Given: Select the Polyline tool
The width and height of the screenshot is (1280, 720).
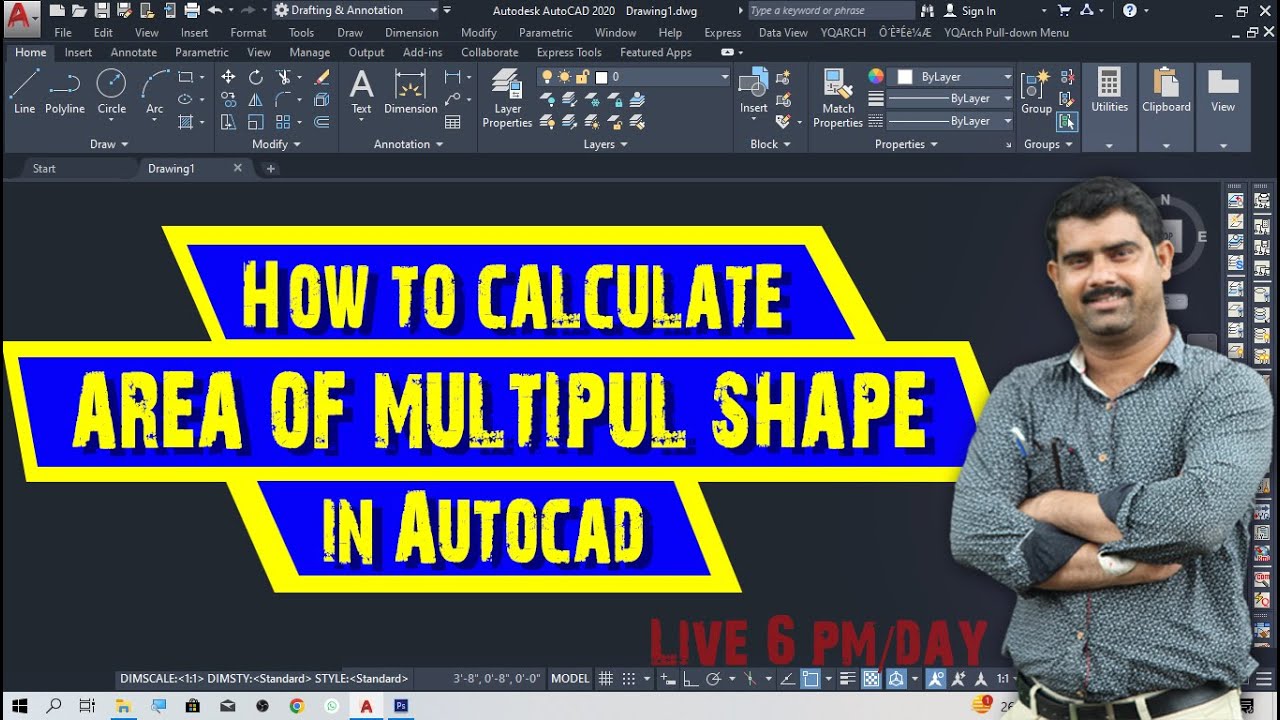Looking at the screenshot, I should [x=65, y=91].
